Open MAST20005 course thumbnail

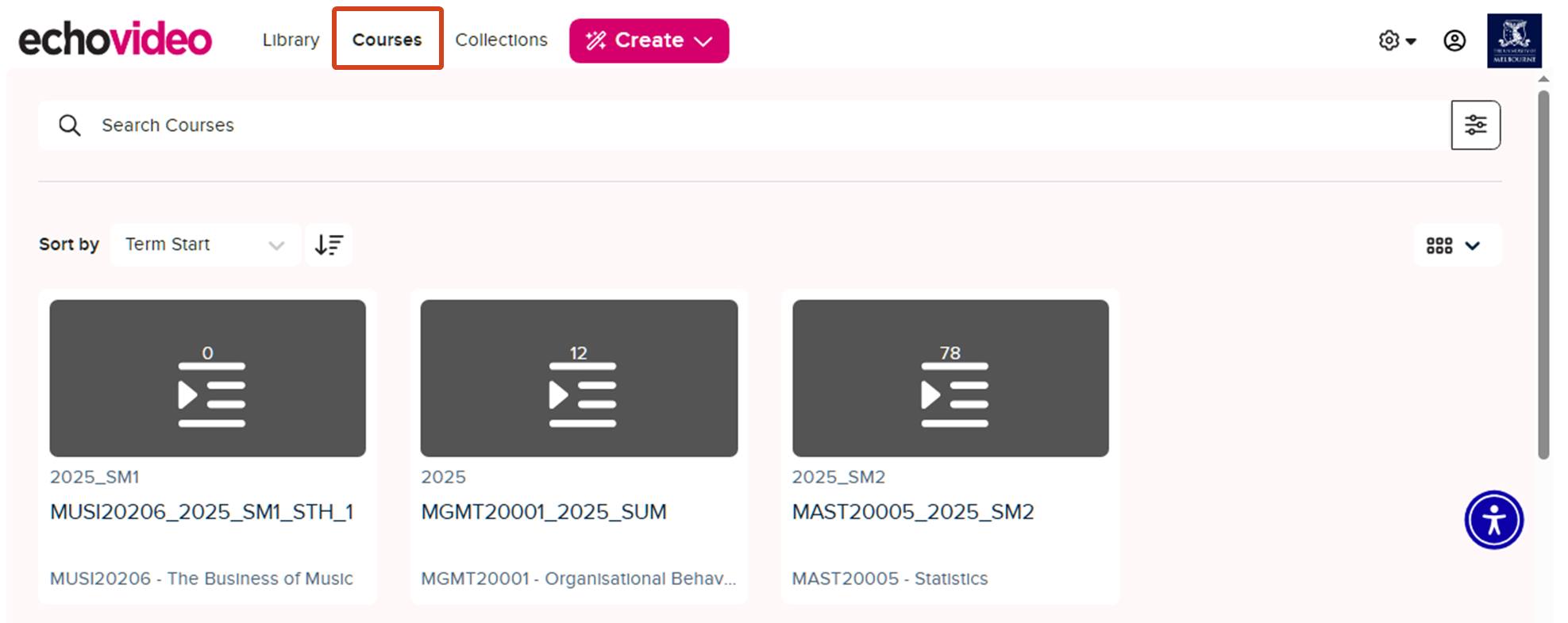[950, 378]
